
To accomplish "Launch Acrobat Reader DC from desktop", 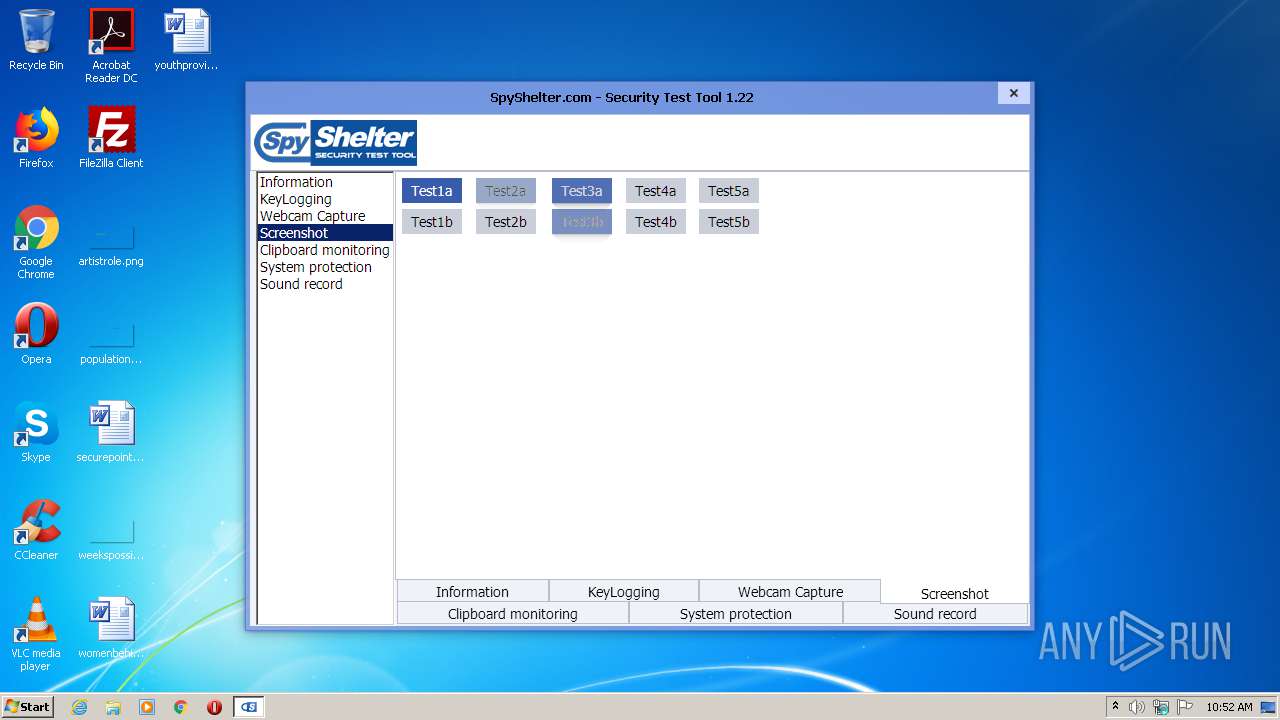I will pos(111,46).
